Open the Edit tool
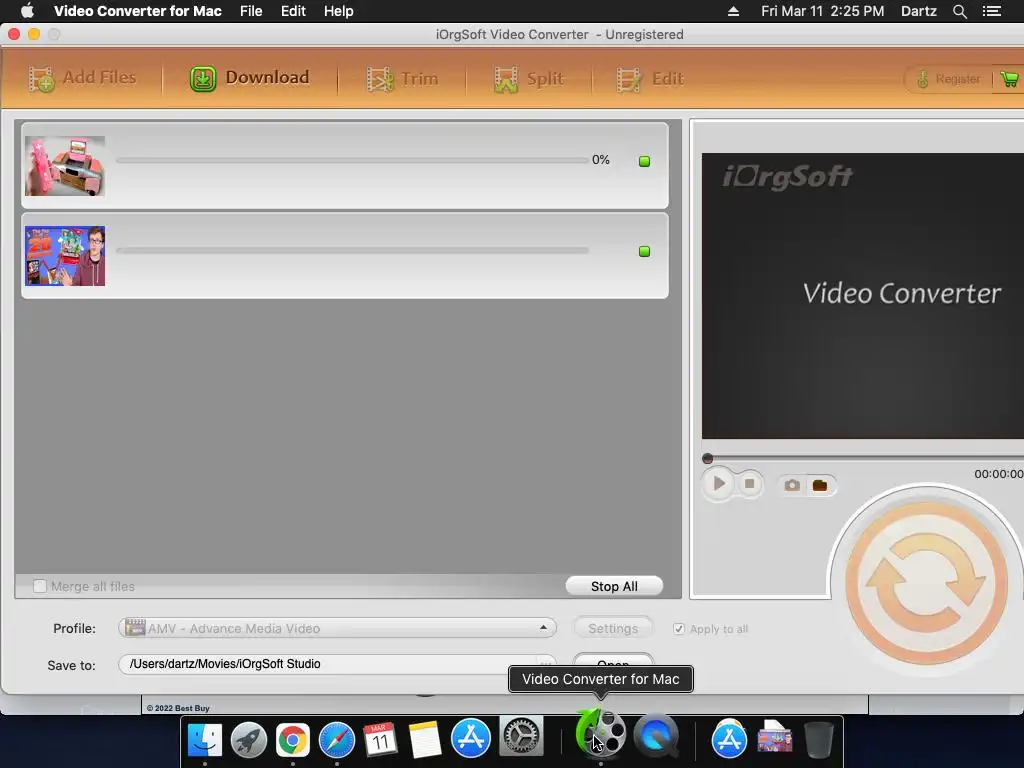 (x=649, y=79)
